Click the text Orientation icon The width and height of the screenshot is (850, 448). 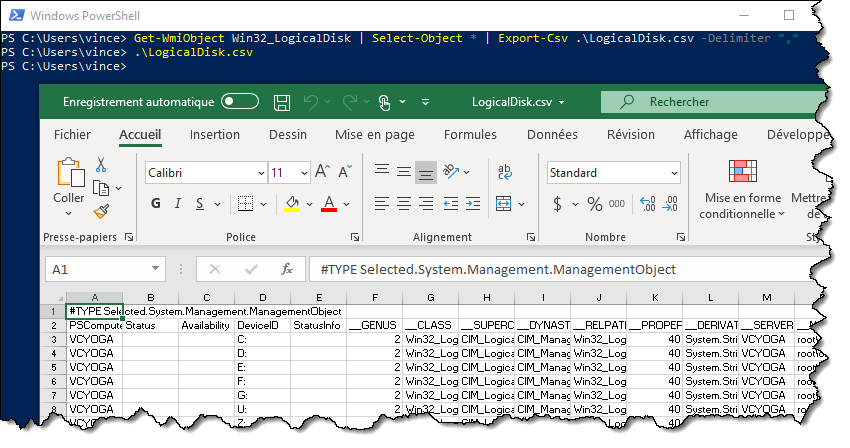(451, 171)
